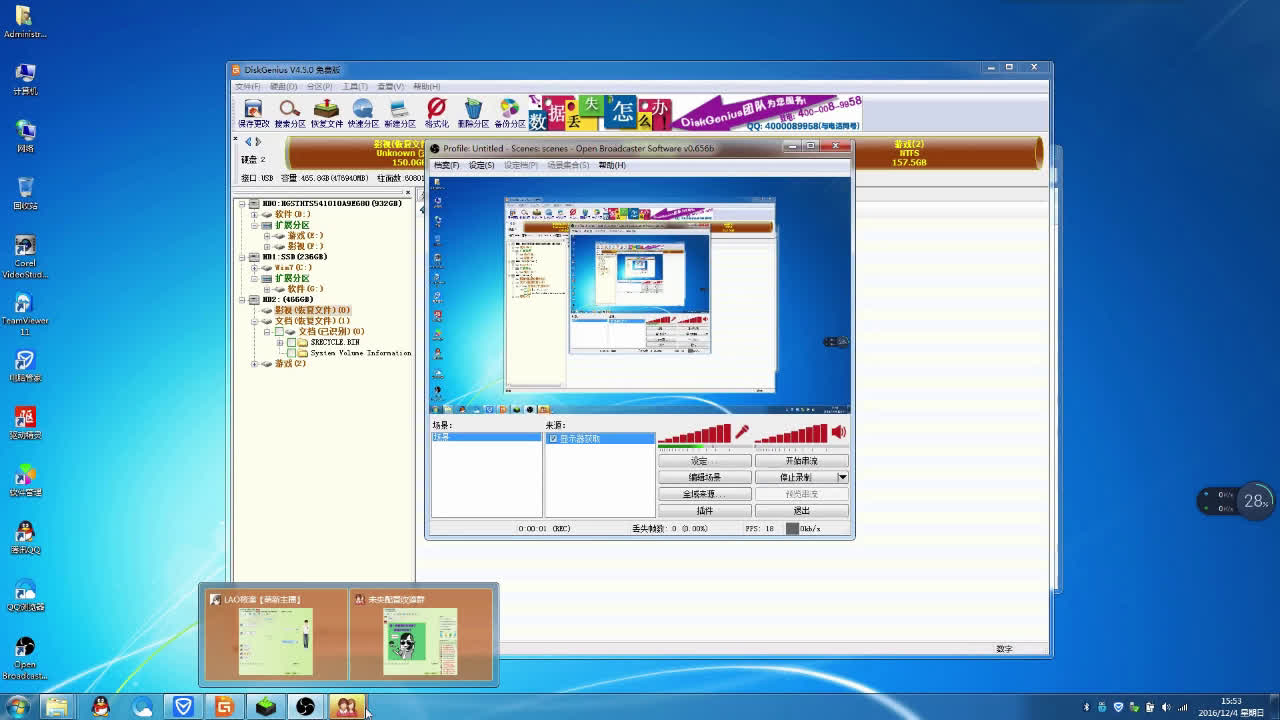This screenshot has height=720, width=1280.
Task: Open TeamViewer 11 desktop shortcut
Action: [25, 313]
